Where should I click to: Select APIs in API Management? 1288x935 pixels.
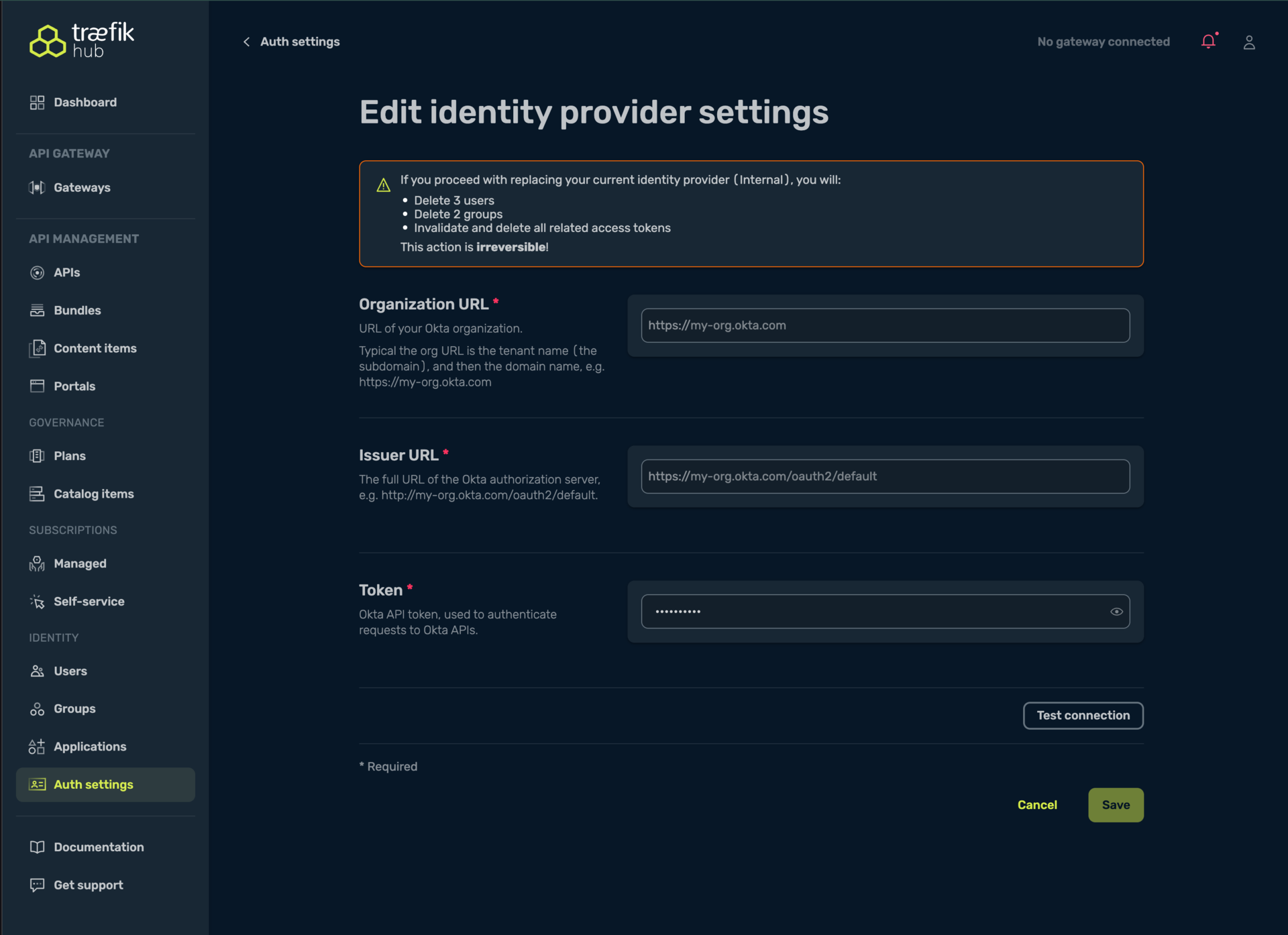[x=105, y=273]
